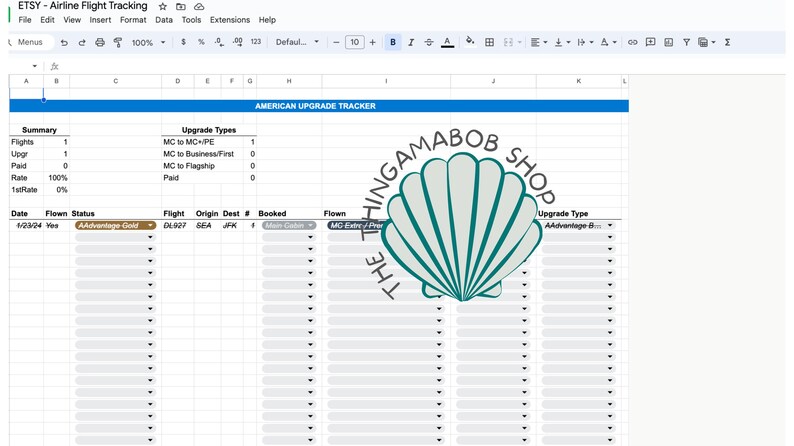
Task: Format as percent
Action: (x=201, y=42)
